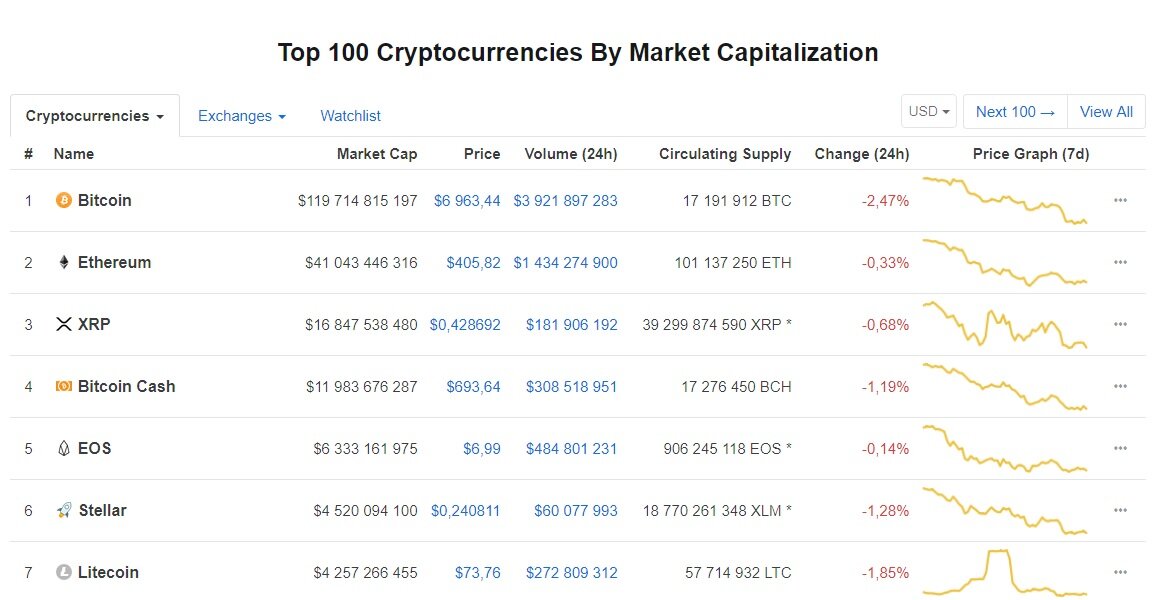Open the more options menu for Litecoin

click(x=1120, y=573)
